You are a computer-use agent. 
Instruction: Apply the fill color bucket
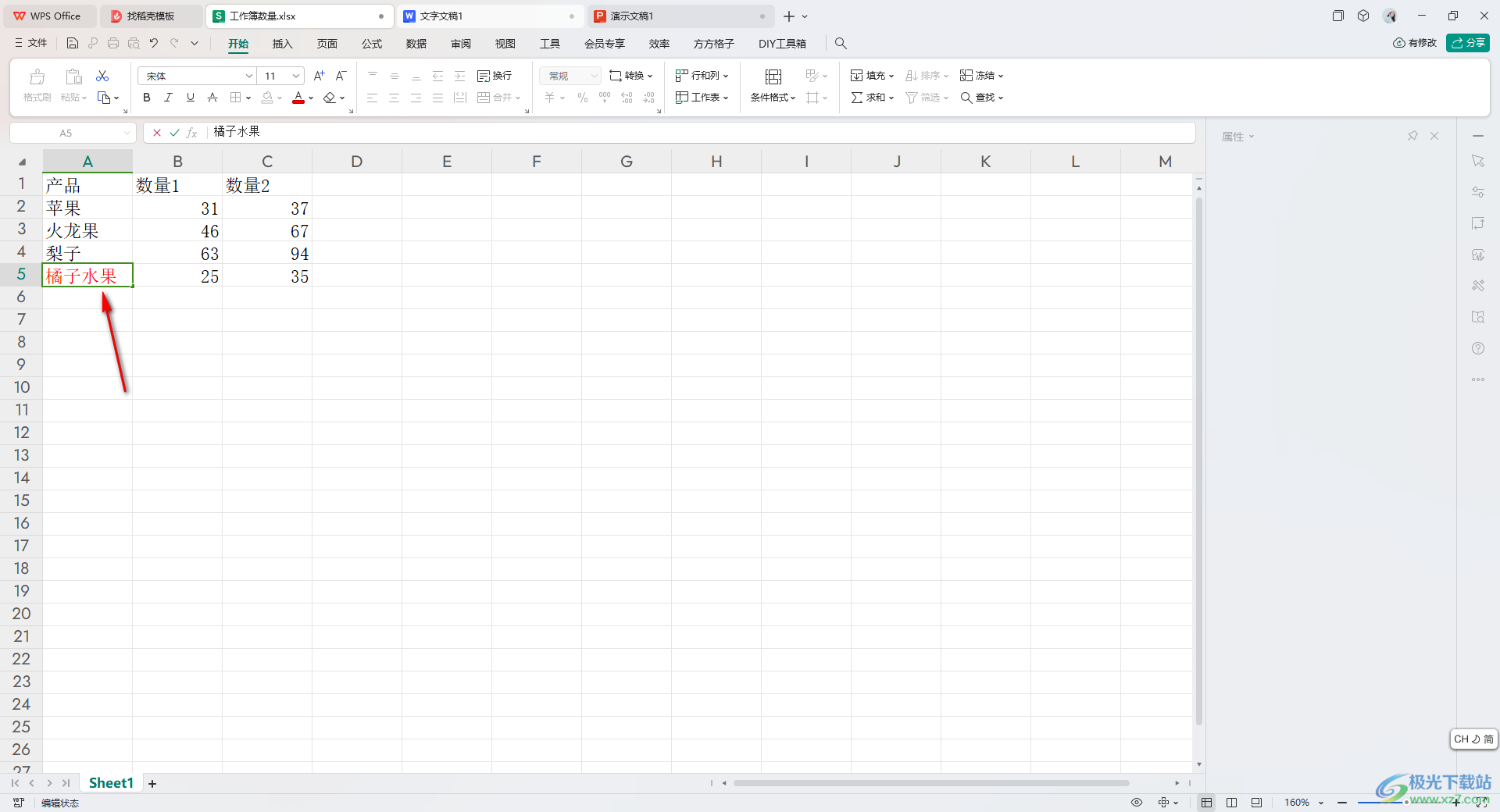(x=268, y=98)
